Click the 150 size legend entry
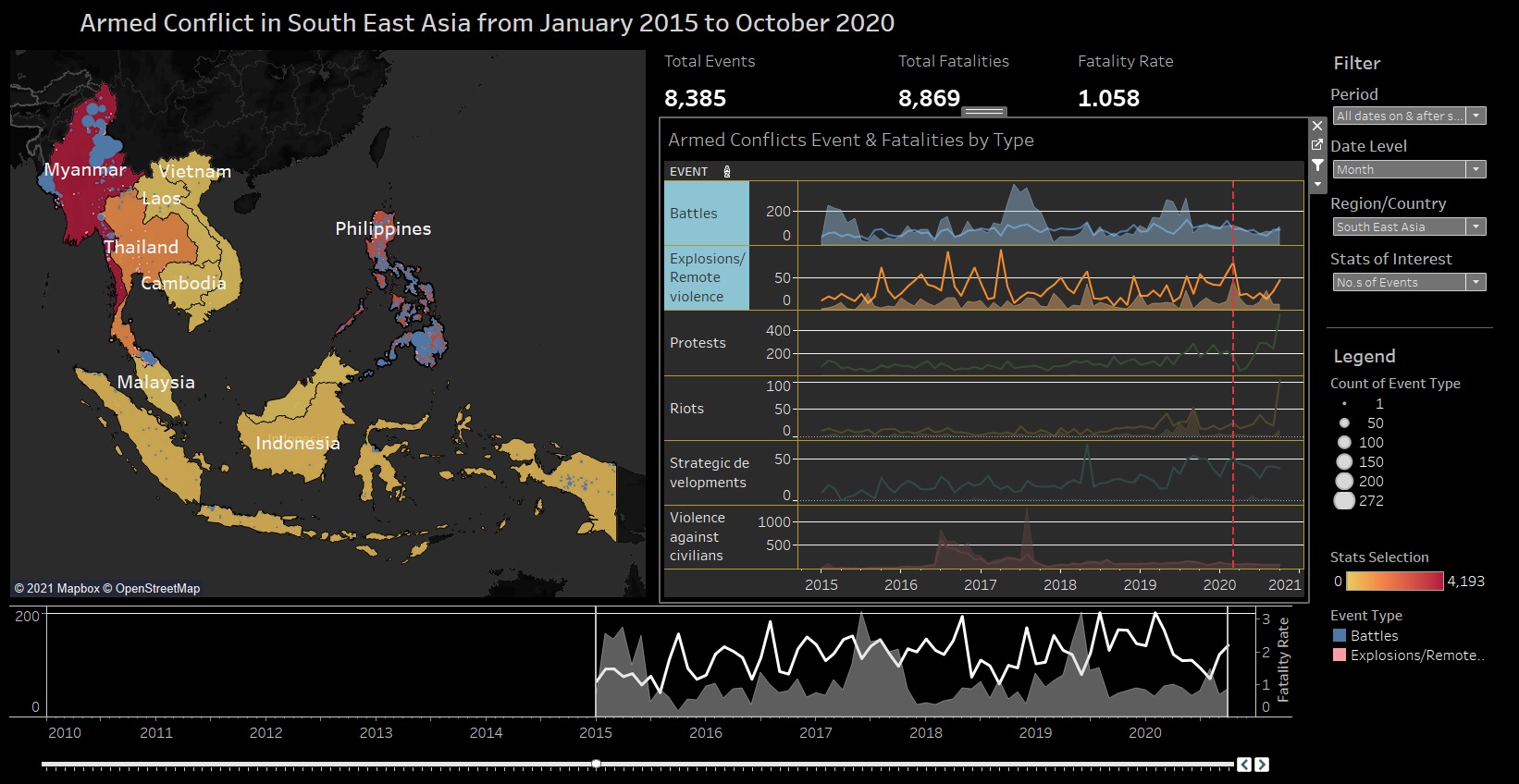Screen dimensions: 1519x784 [1360, 462]
